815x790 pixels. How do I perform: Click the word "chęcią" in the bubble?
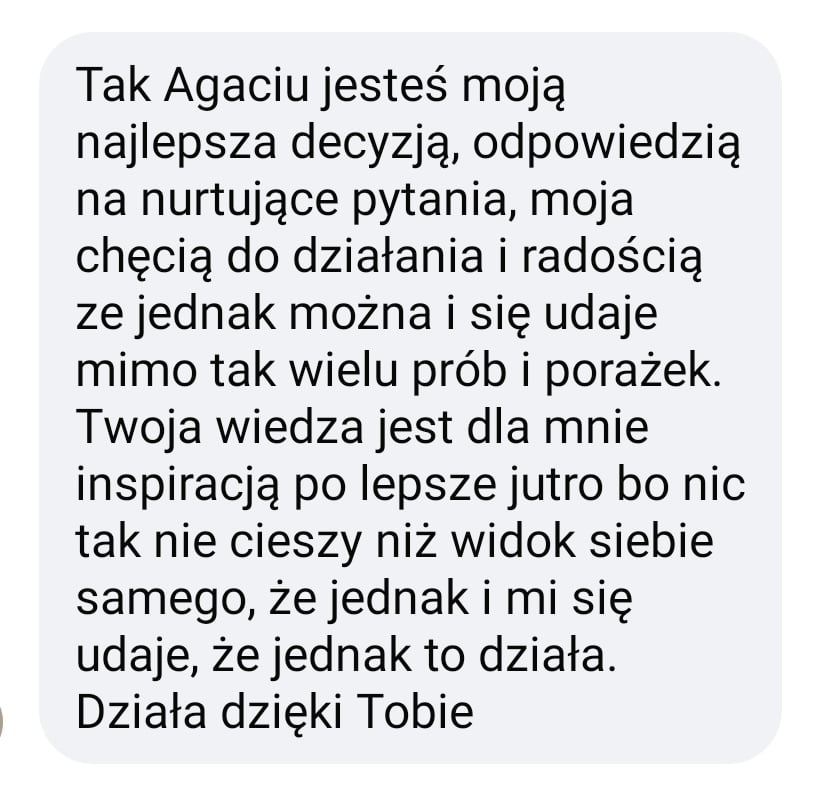pos(144,258)
